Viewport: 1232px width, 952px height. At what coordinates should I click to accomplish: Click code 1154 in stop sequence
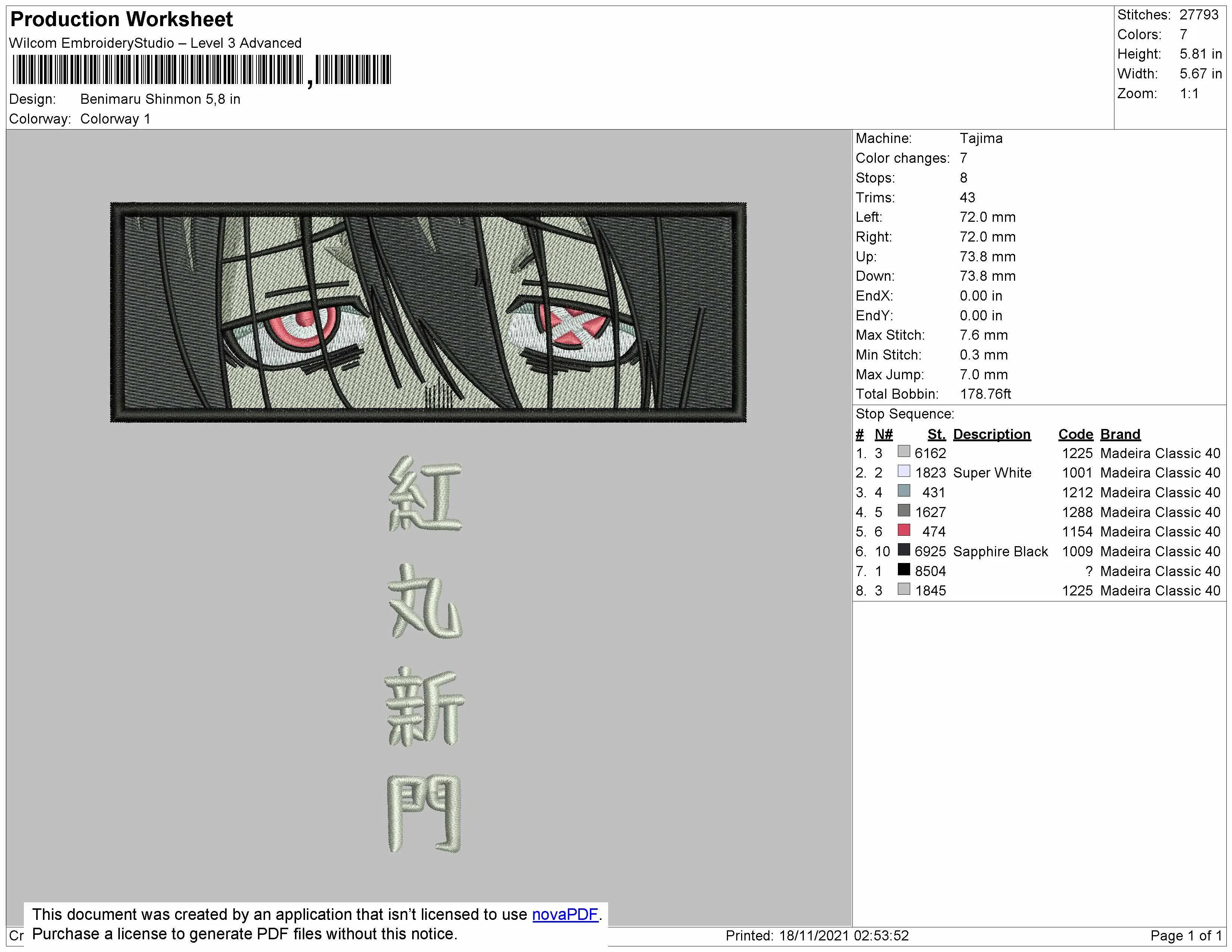coord(1077,532)
